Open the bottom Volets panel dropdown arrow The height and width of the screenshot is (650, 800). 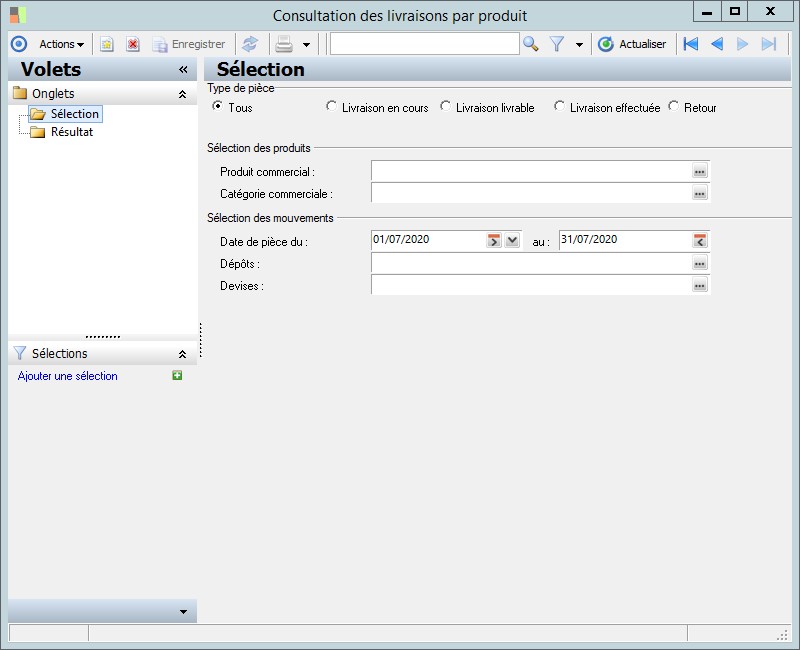183,612
